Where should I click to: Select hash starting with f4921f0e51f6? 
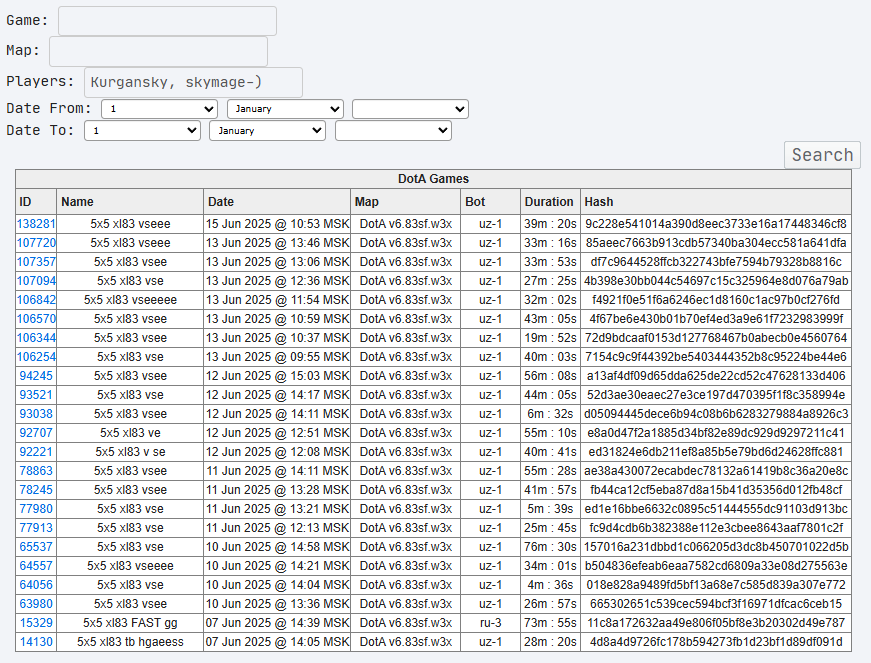716,300
